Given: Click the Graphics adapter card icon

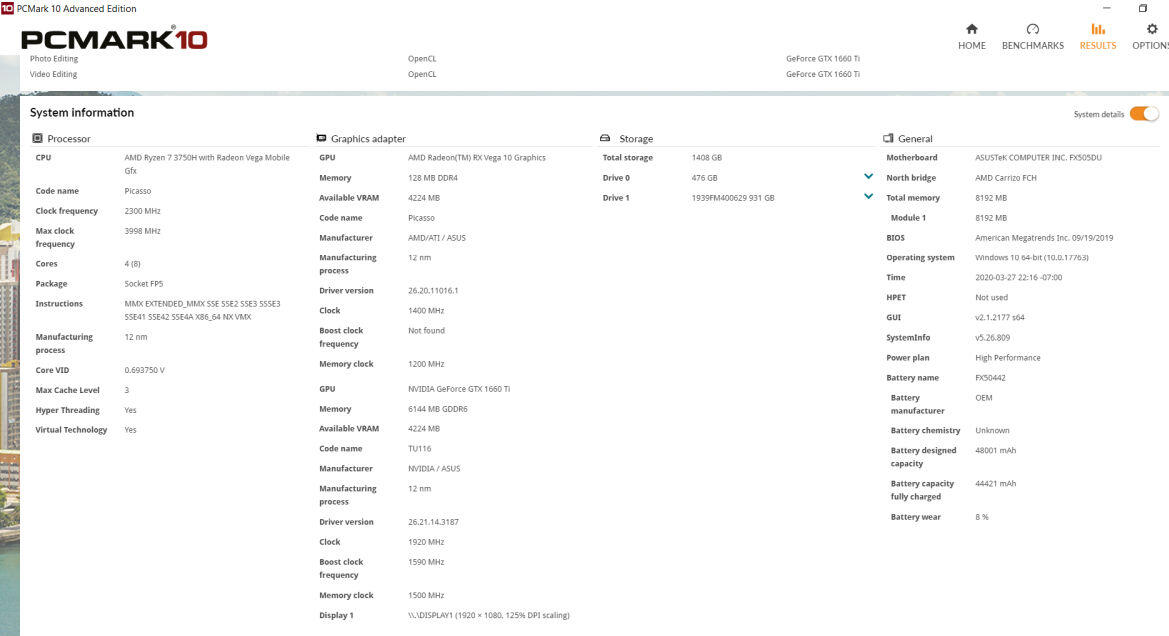Looking at the screenshot, I should [x=321, y=138].
